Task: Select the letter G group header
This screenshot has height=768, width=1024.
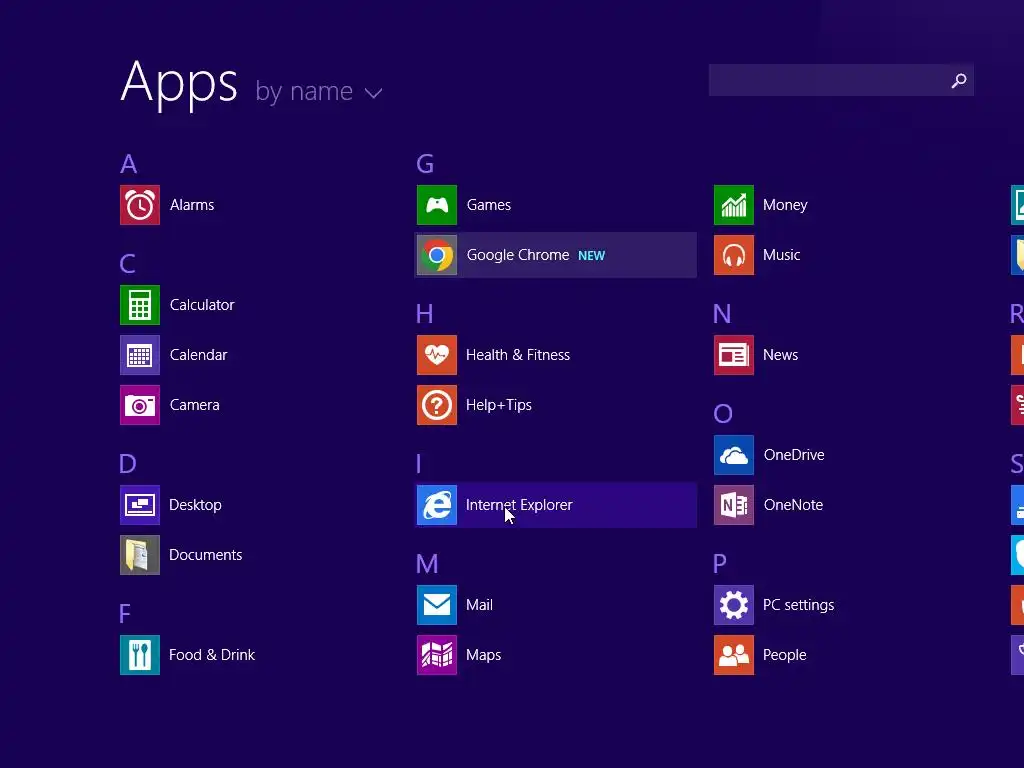Action: click(425, 164)
